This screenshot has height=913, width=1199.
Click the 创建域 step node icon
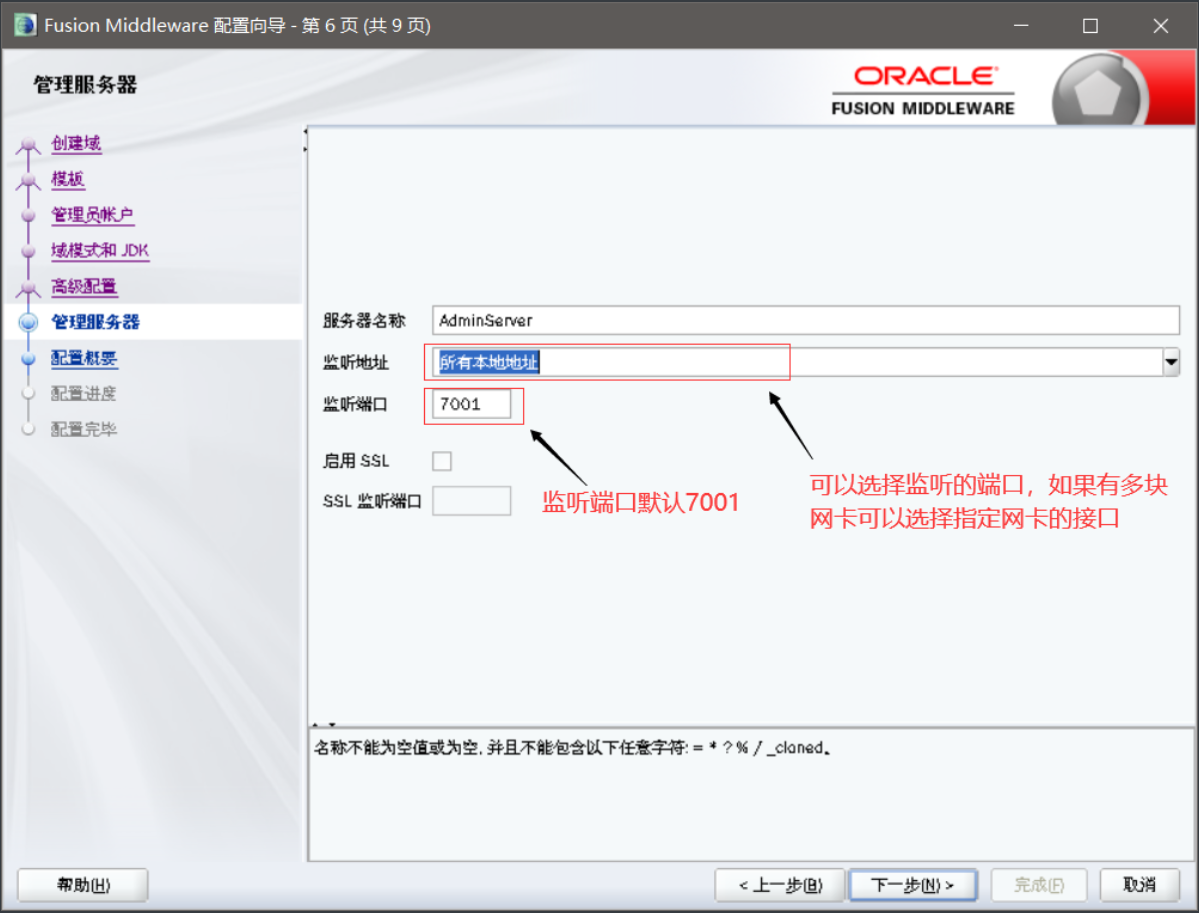30,143
